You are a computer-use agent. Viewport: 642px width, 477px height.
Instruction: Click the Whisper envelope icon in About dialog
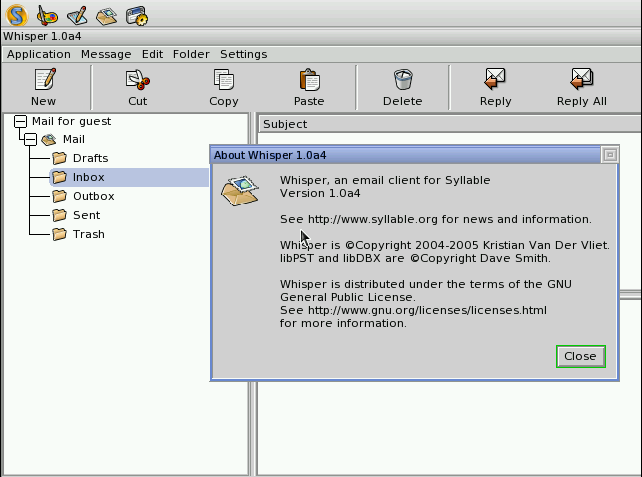(x=240, y=190)
